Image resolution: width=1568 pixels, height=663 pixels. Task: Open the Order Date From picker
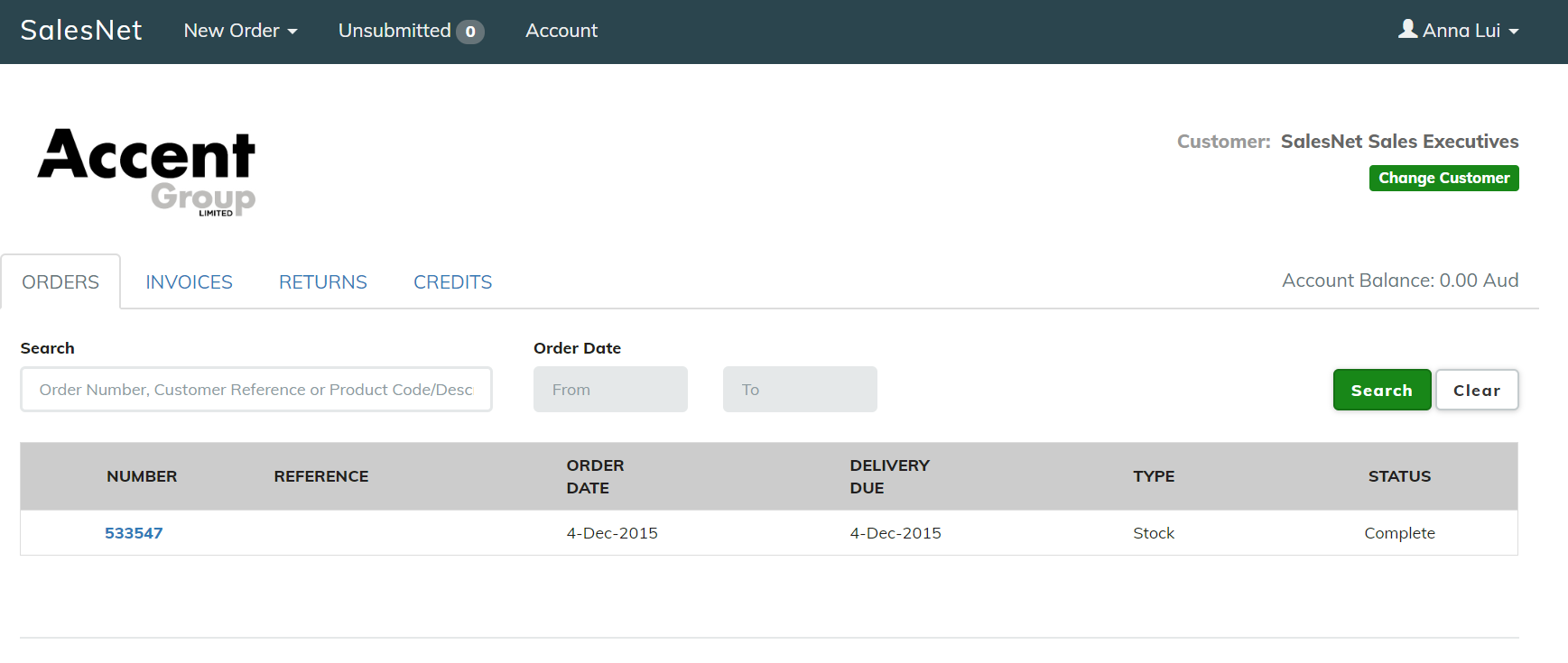(610, 390)
